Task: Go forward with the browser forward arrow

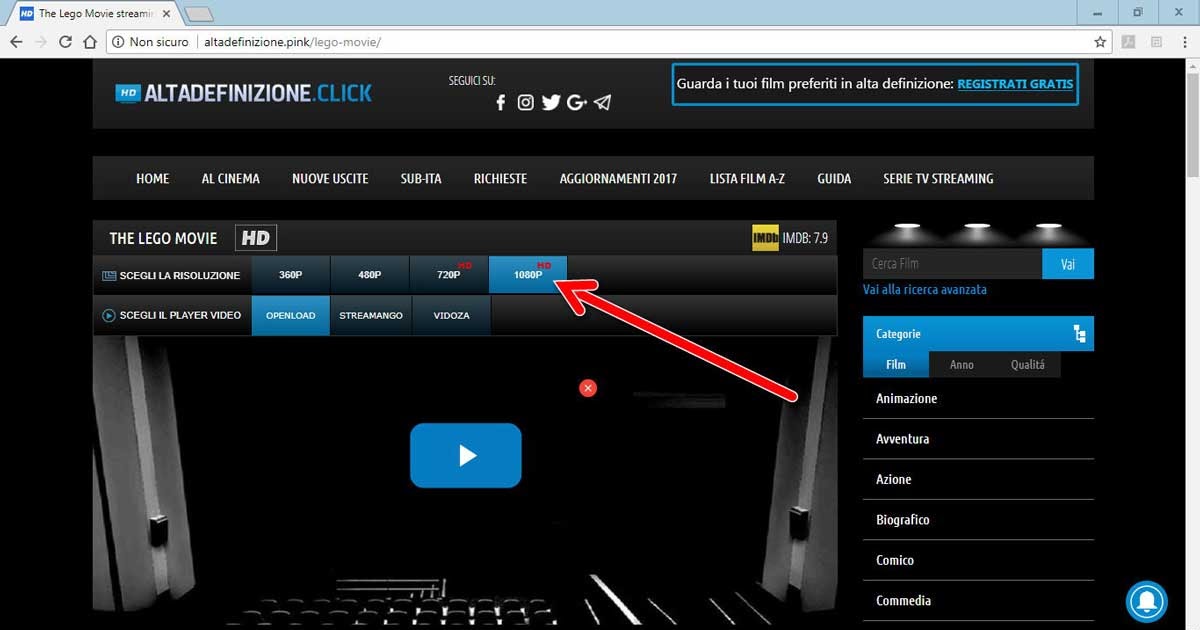Action: pos(41,42)
